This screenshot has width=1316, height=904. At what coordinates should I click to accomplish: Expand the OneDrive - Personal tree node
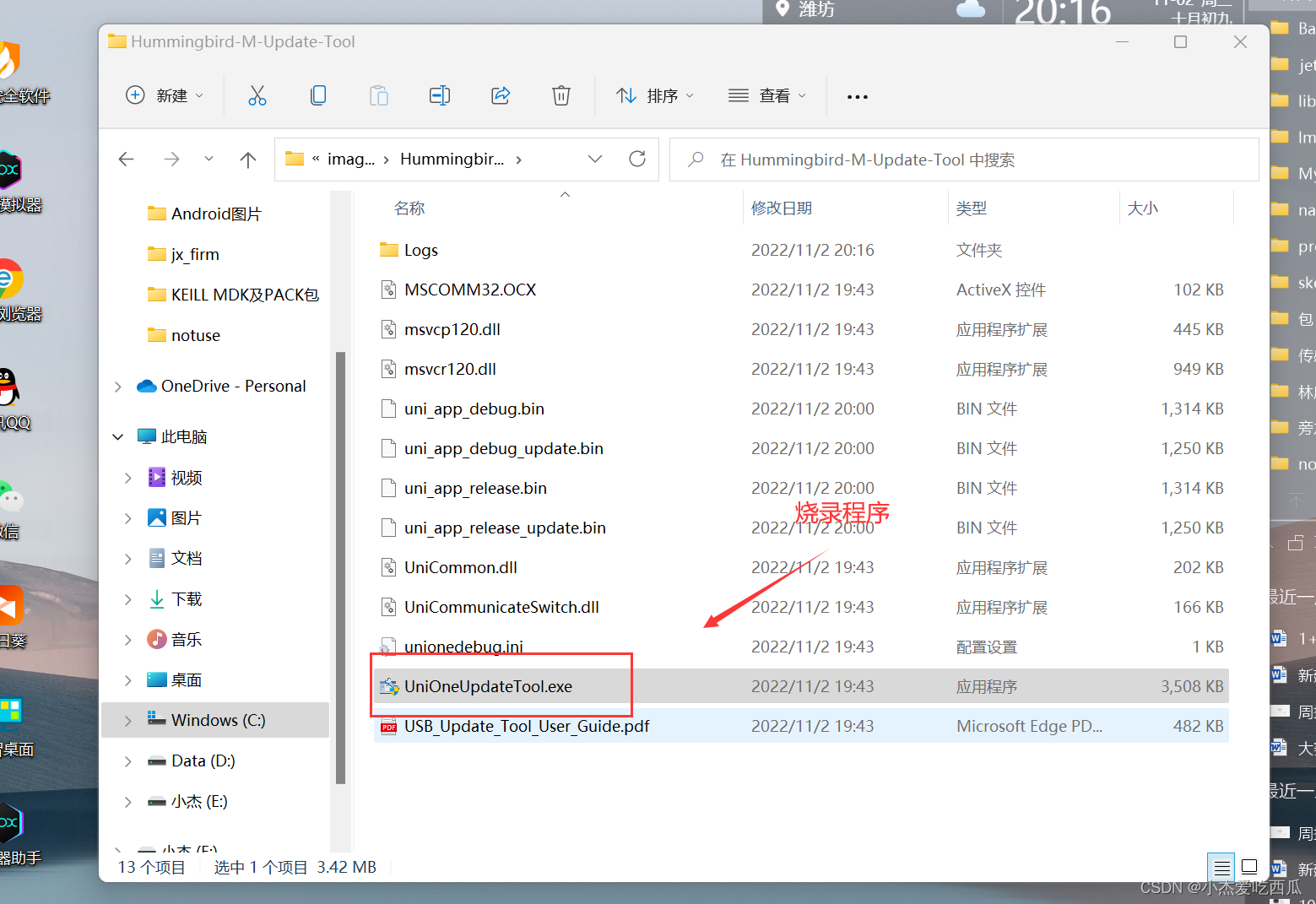[x=118, y=387]
